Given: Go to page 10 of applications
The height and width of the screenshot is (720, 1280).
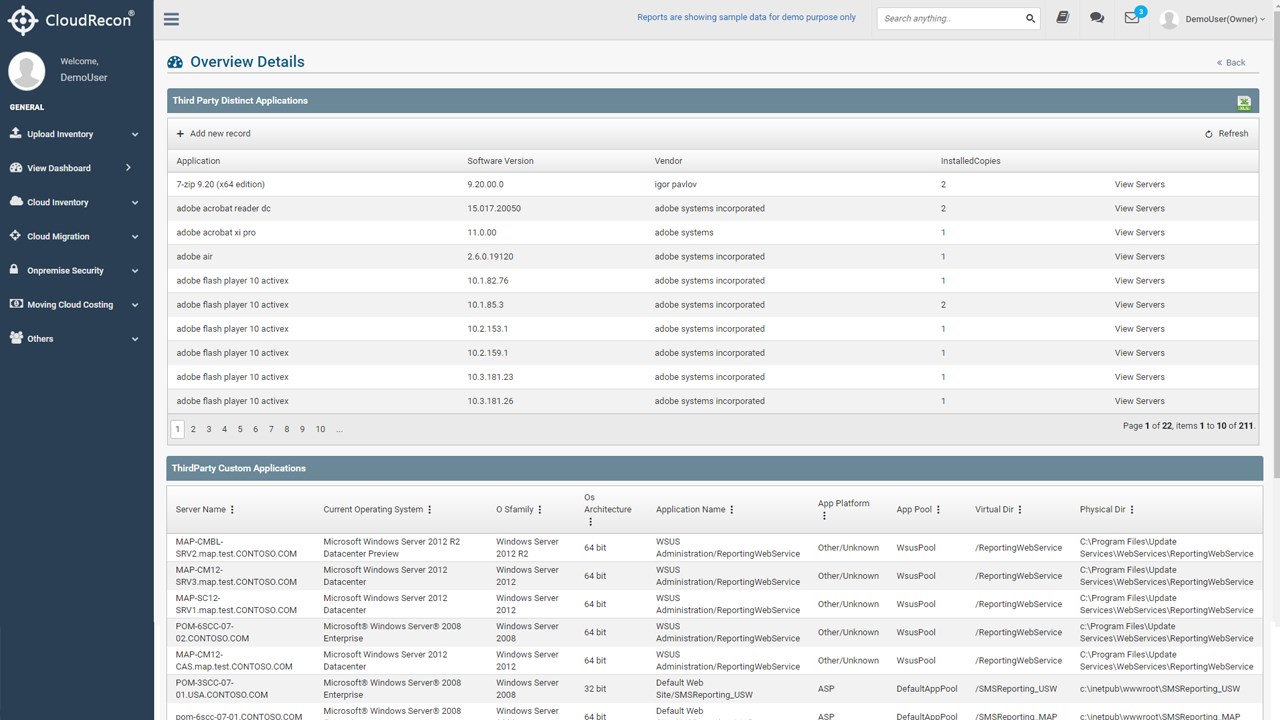Looking at the screenshot, I should tap(320, 429).
